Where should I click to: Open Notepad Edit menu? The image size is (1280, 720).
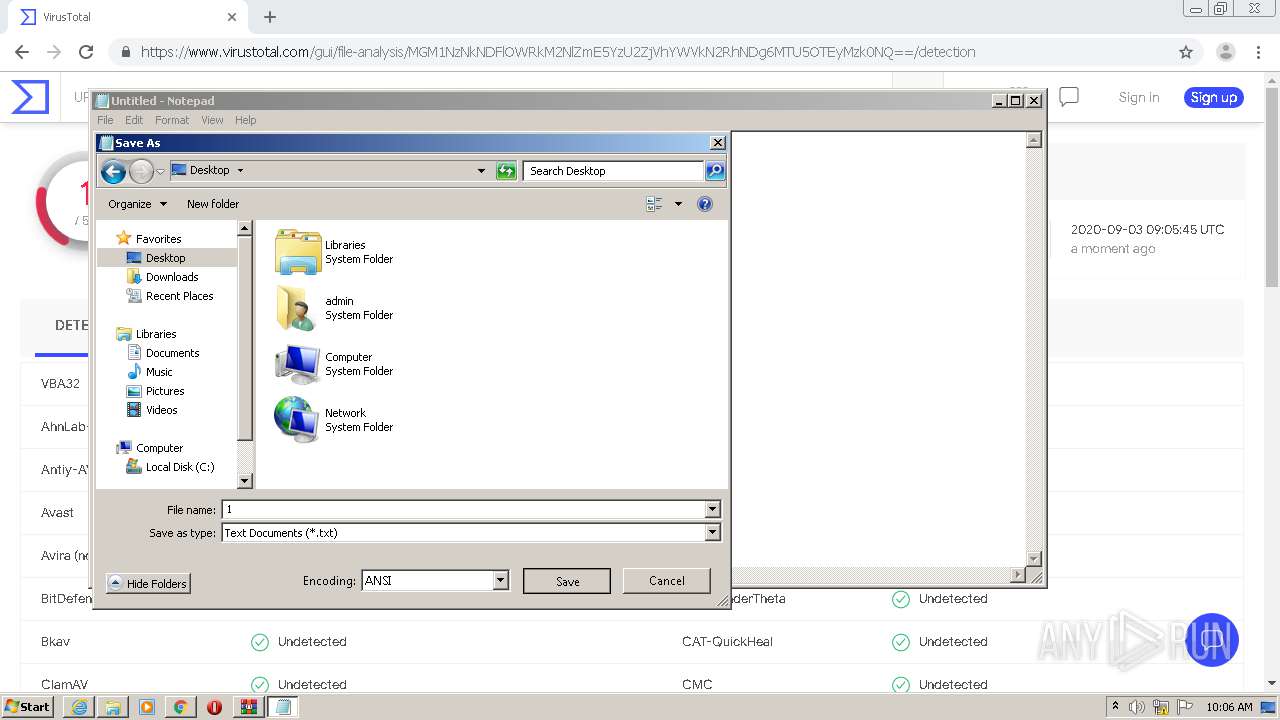[134, 120]
